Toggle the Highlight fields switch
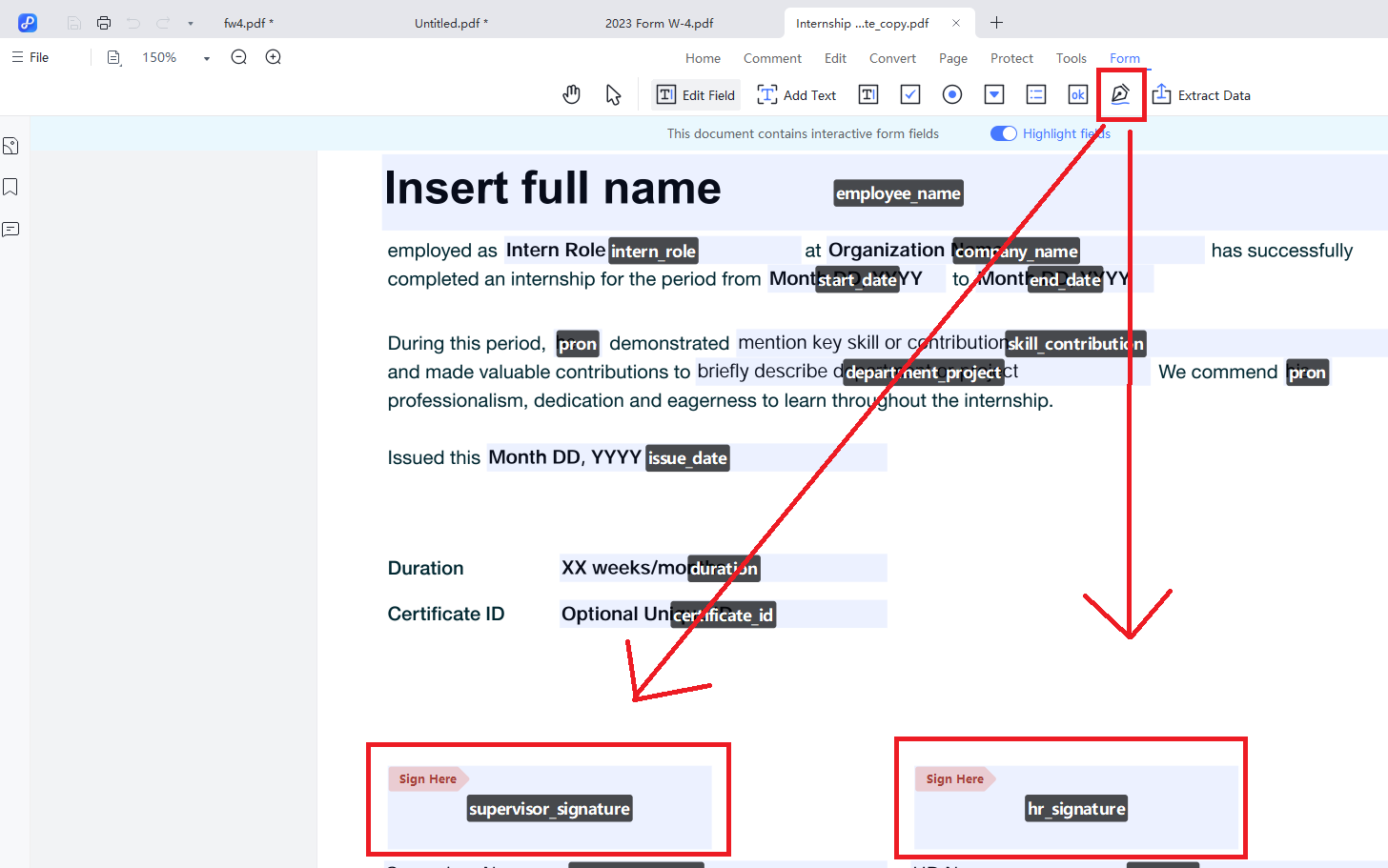The width and height of the screenshot is (1388, 868). tap(1003, 133)
